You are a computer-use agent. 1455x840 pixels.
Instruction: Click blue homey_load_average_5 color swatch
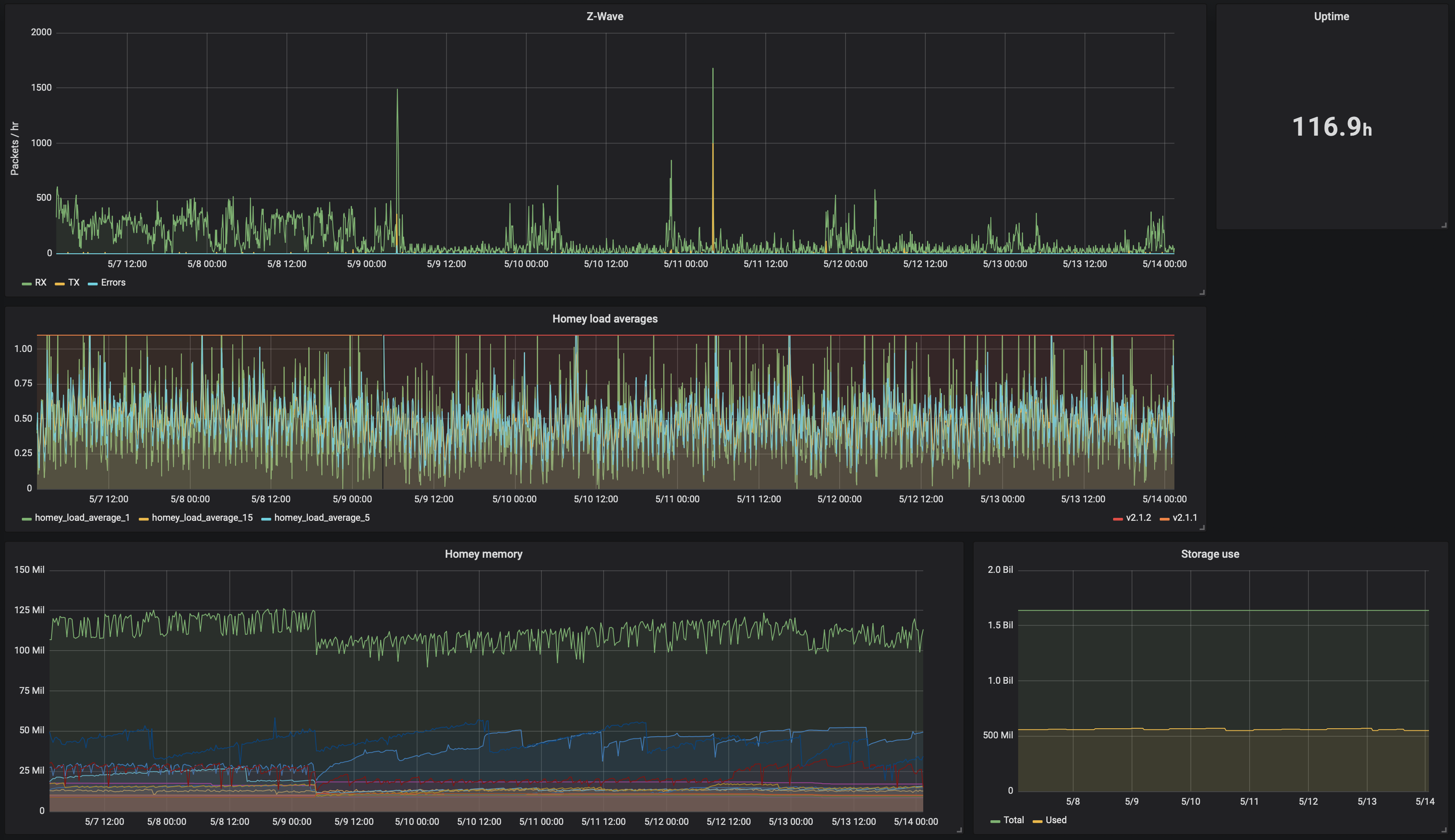(266, 519)
